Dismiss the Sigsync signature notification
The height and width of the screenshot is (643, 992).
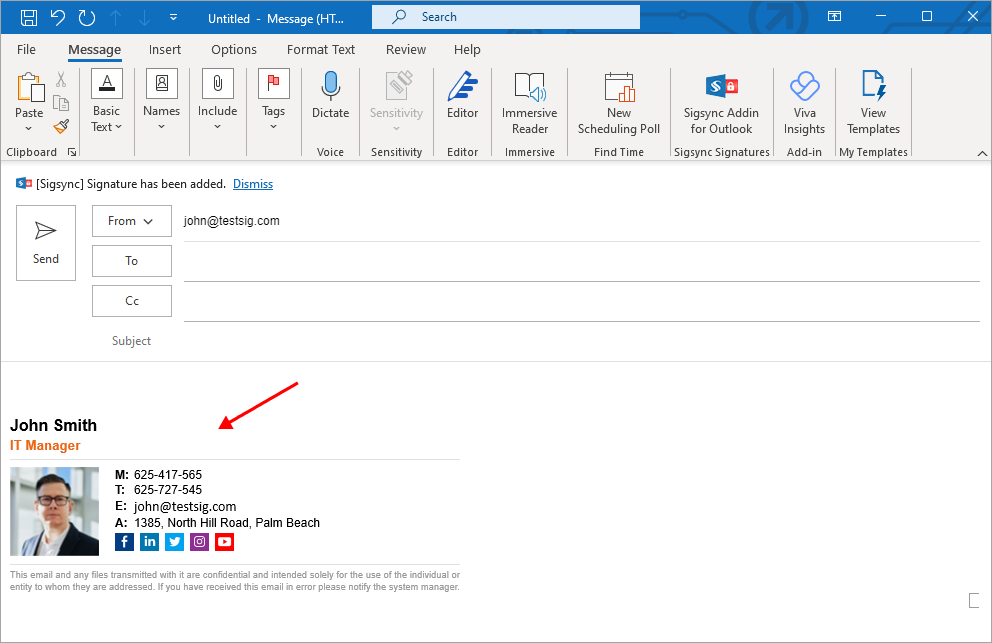coord(252,184)
